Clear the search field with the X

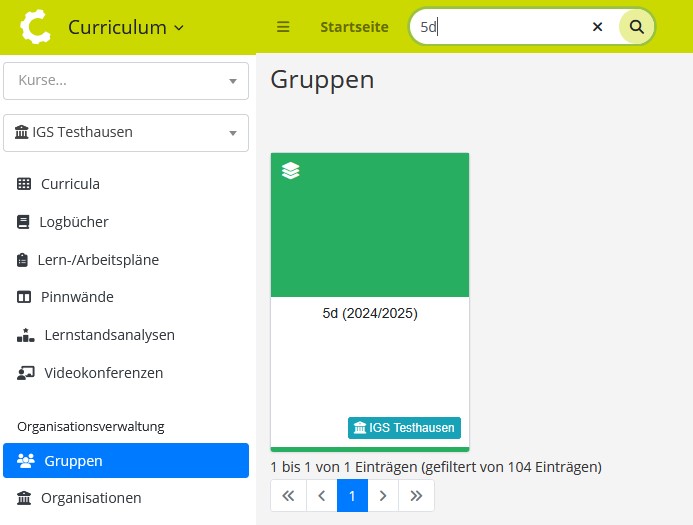tap(597, 27)
